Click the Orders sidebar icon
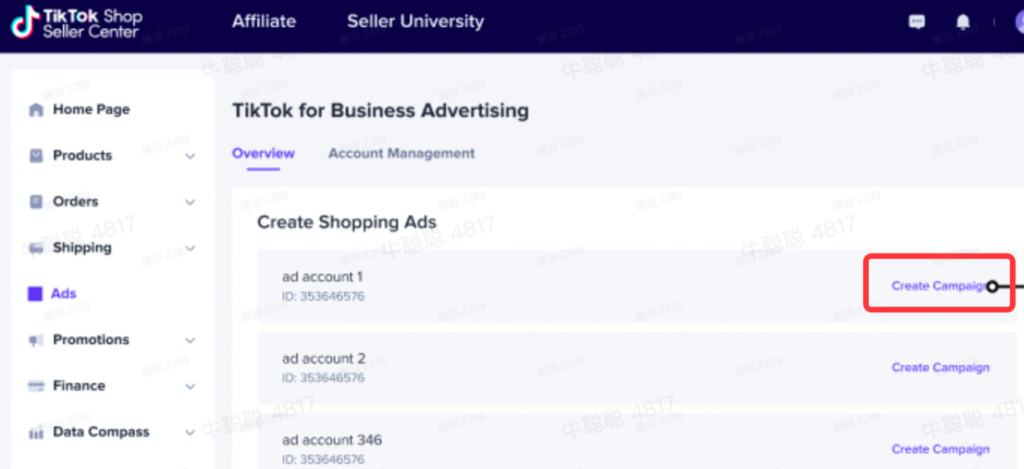1024x469 pixels. point(36,202)
